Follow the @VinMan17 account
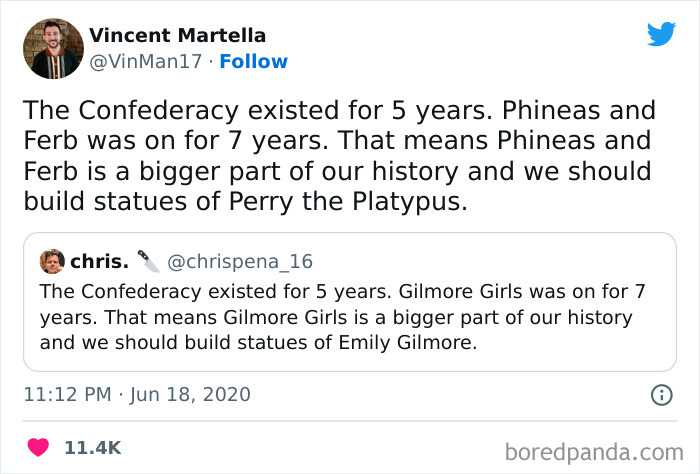 point(253,61)
